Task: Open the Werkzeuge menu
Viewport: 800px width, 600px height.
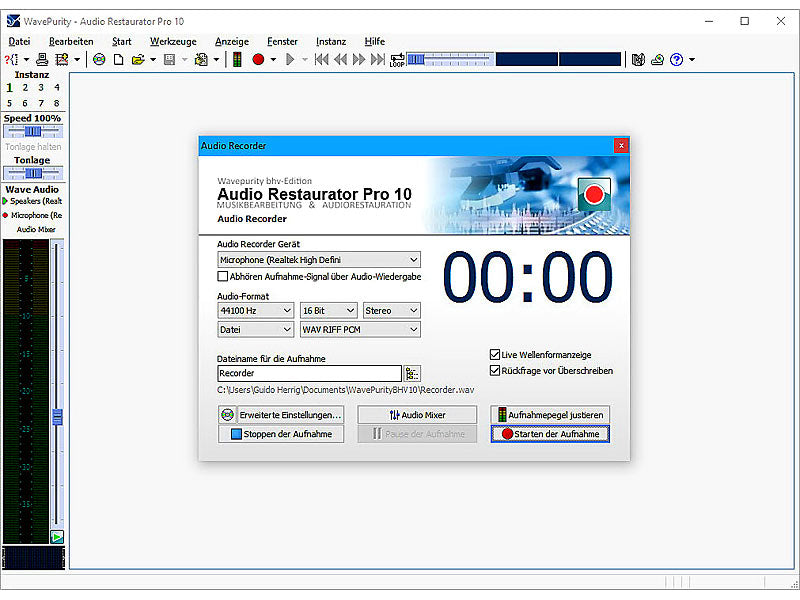Action: [173, 41]
